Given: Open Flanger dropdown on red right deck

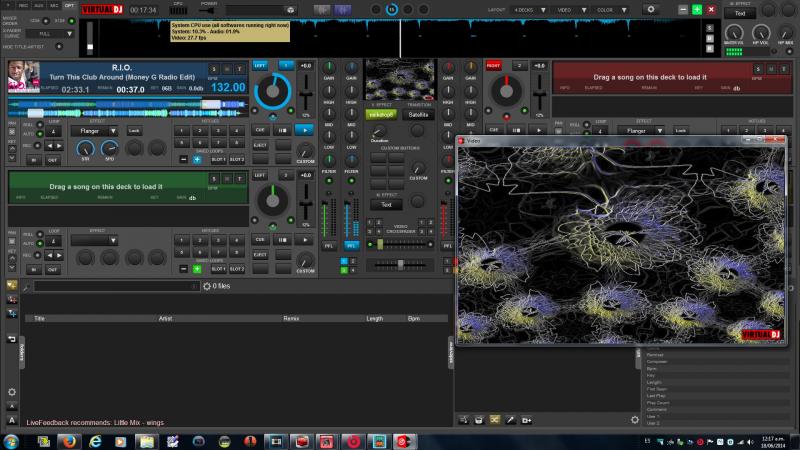Looking at the screenshot, I should tap(660, 131).
